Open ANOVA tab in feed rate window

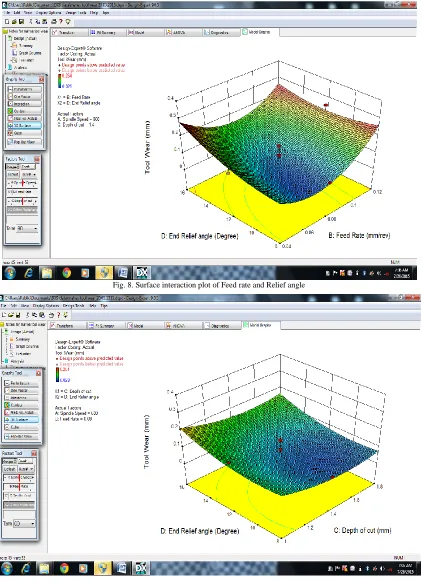click(x=183, y=33)
